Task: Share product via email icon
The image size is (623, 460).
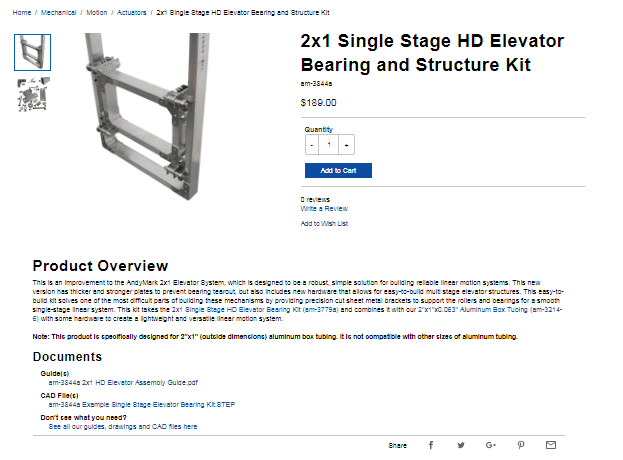Action: click(x=551, y=444)
